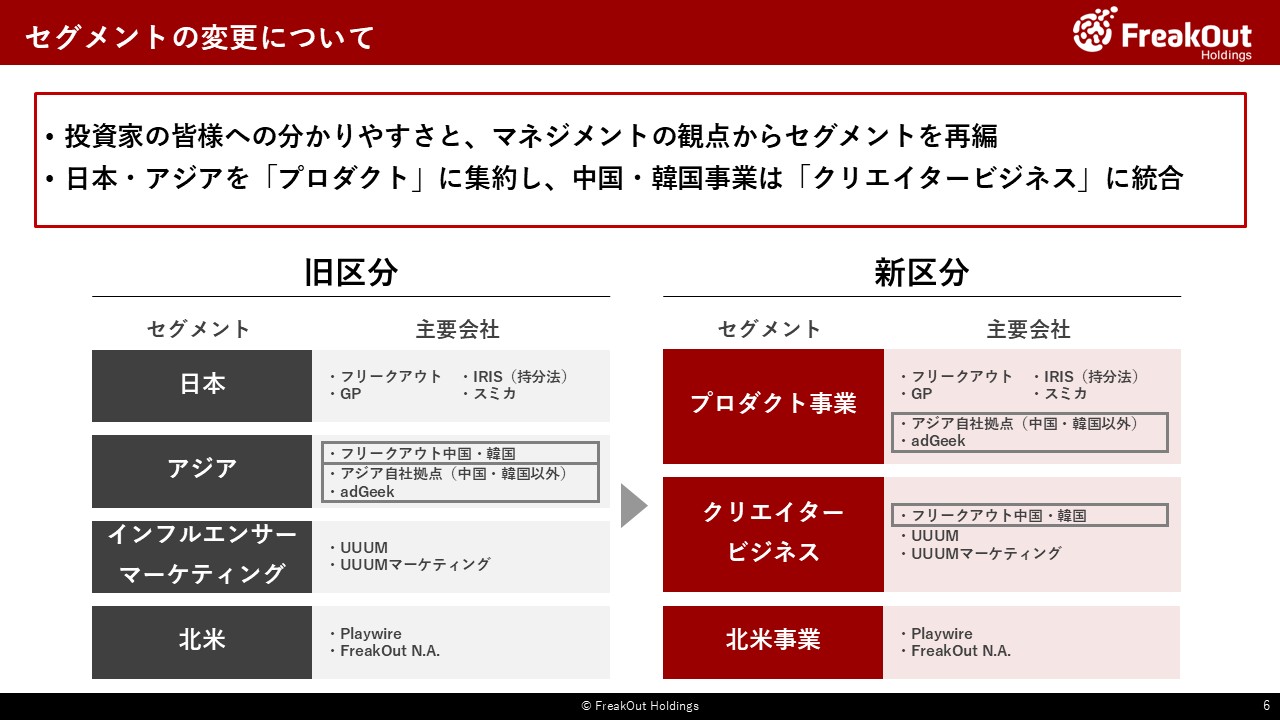Click GP in the プロダクト事業 row
The width and height of the screenshot is (1280, 720).
(x=922, y=394)
